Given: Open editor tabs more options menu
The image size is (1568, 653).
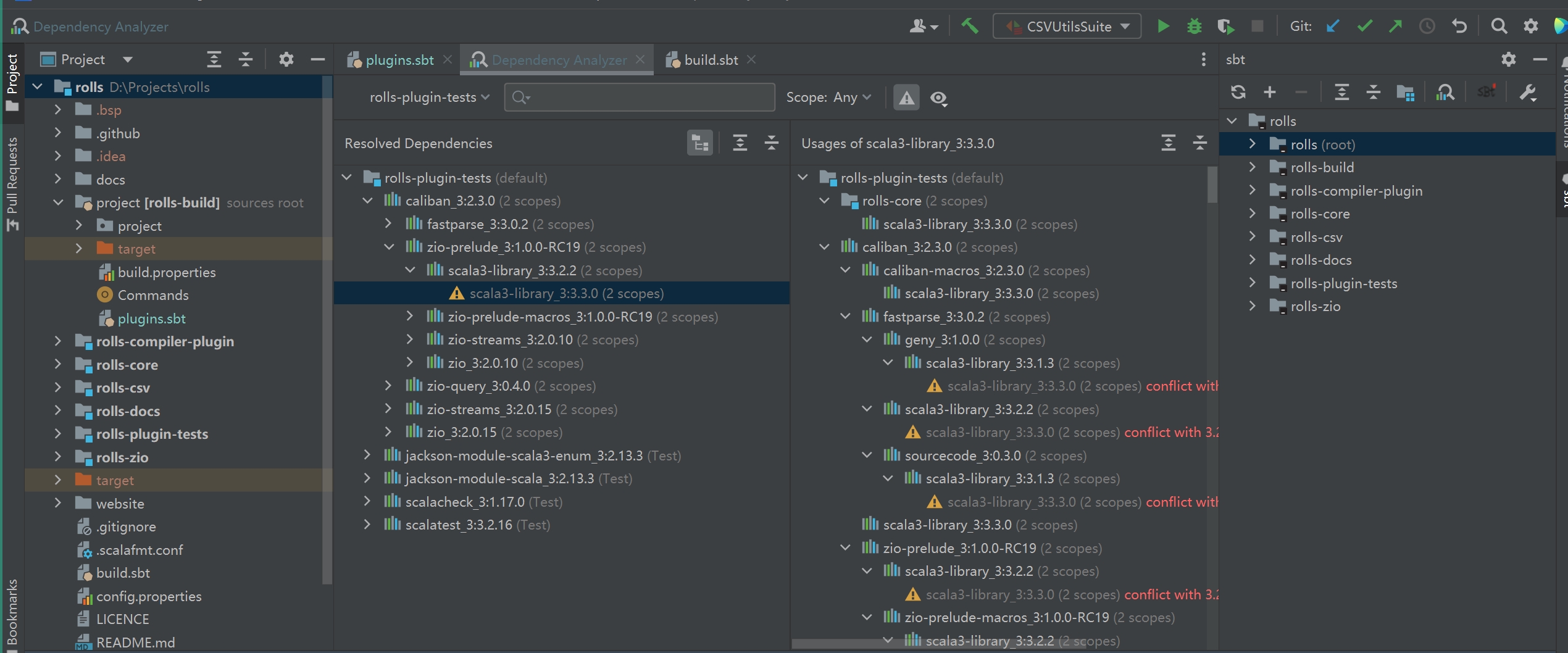Looking at the screenshot, I should pos(1203,59).
